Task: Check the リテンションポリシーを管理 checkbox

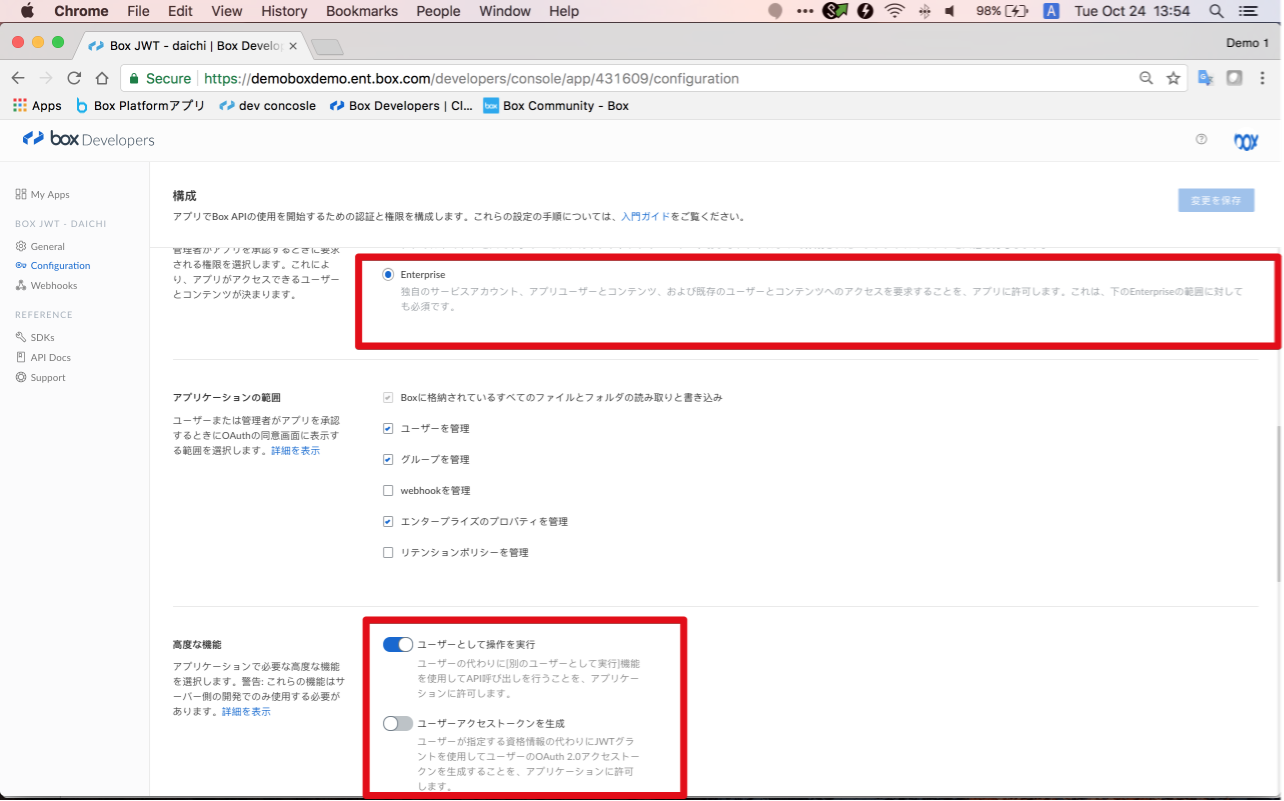Action: 388,552
